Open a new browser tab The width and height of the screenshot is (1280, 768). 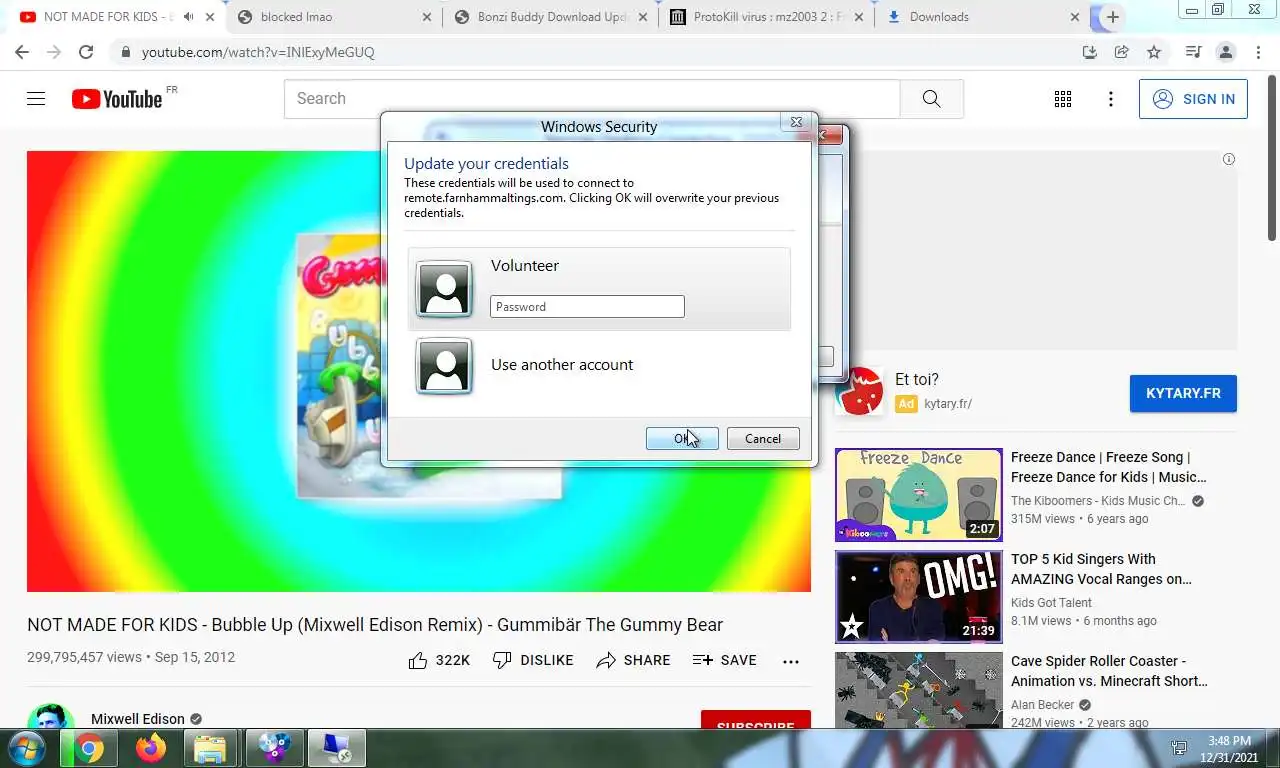pos(1112,17)
